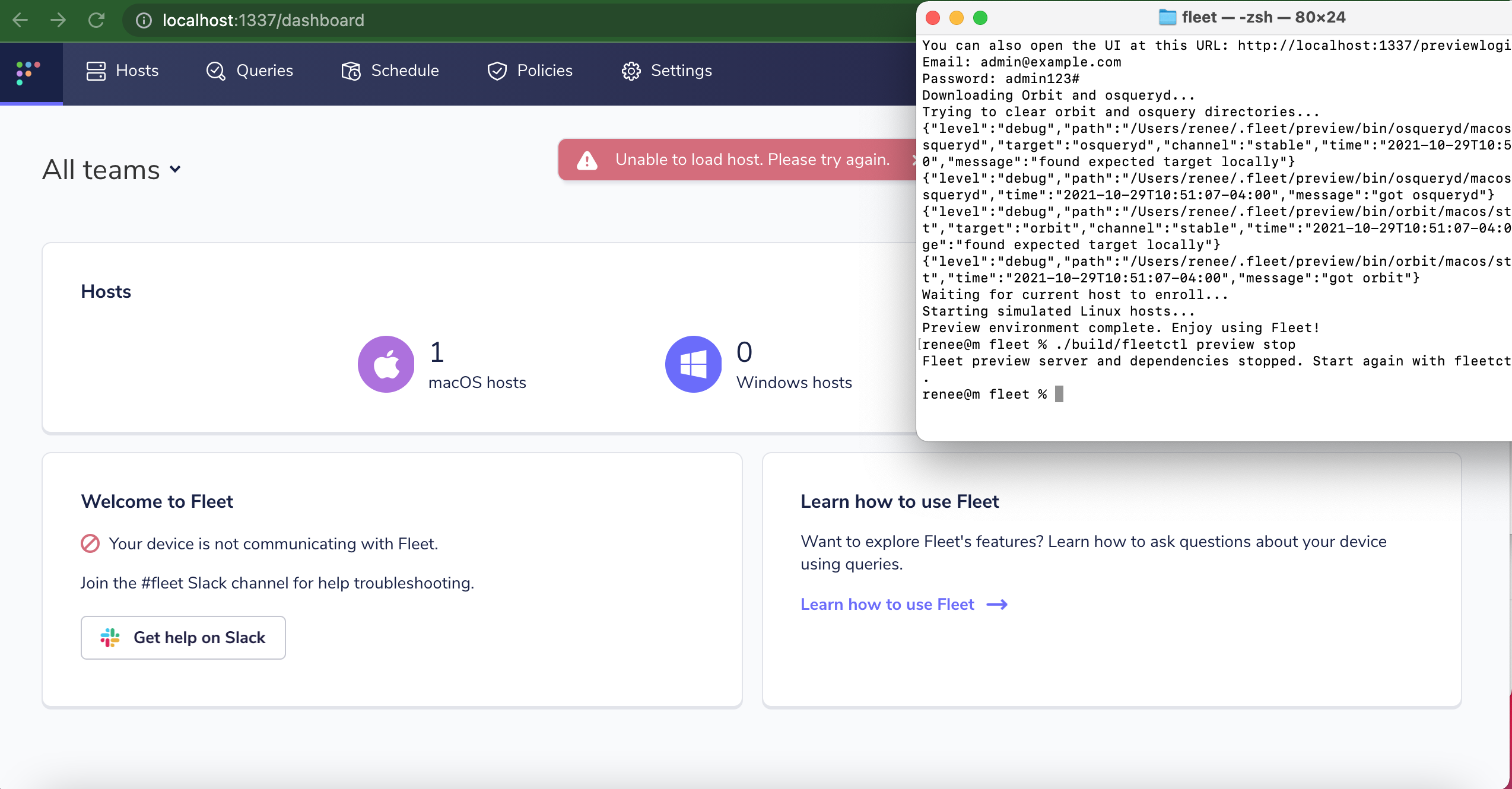Click "Password: admin123#" in Terminal
This screenshot has width=1512, height=789.
tap(1000, 79)
